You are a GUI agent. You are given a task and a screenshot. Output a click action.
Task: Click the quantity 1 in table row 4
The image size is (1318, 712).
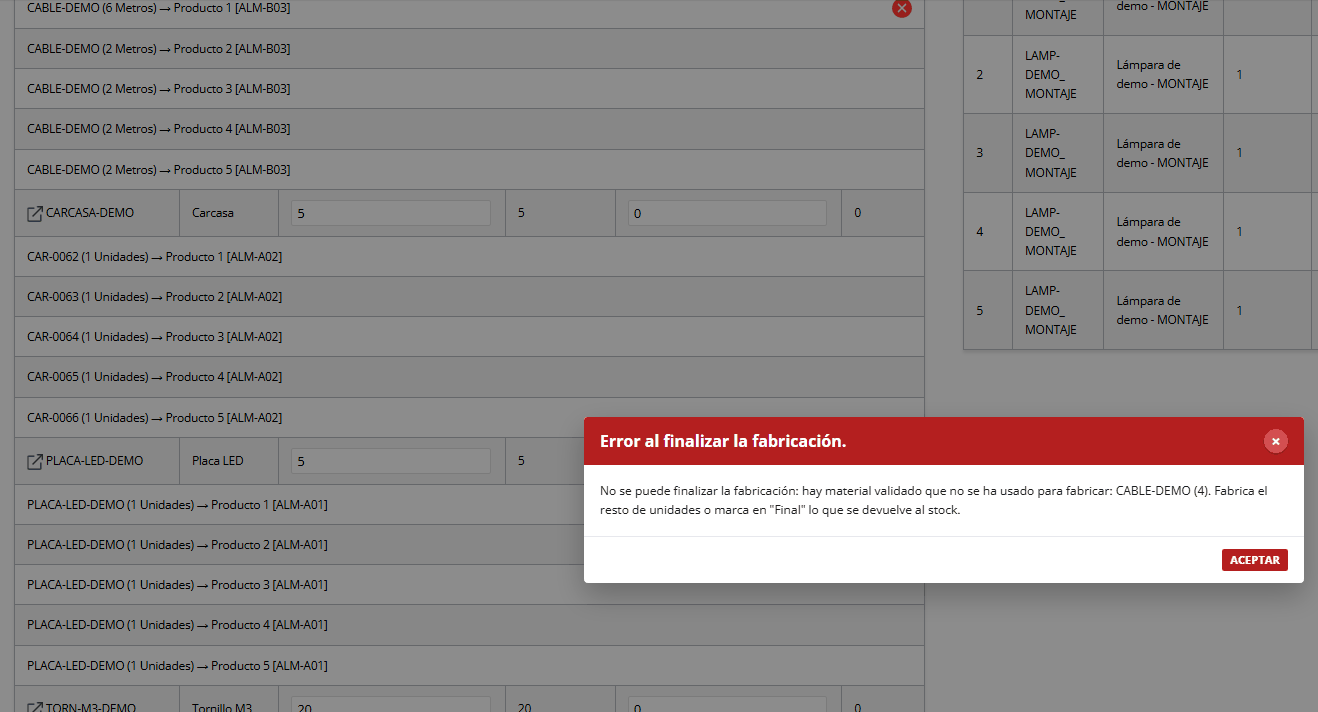[1240, 232]
